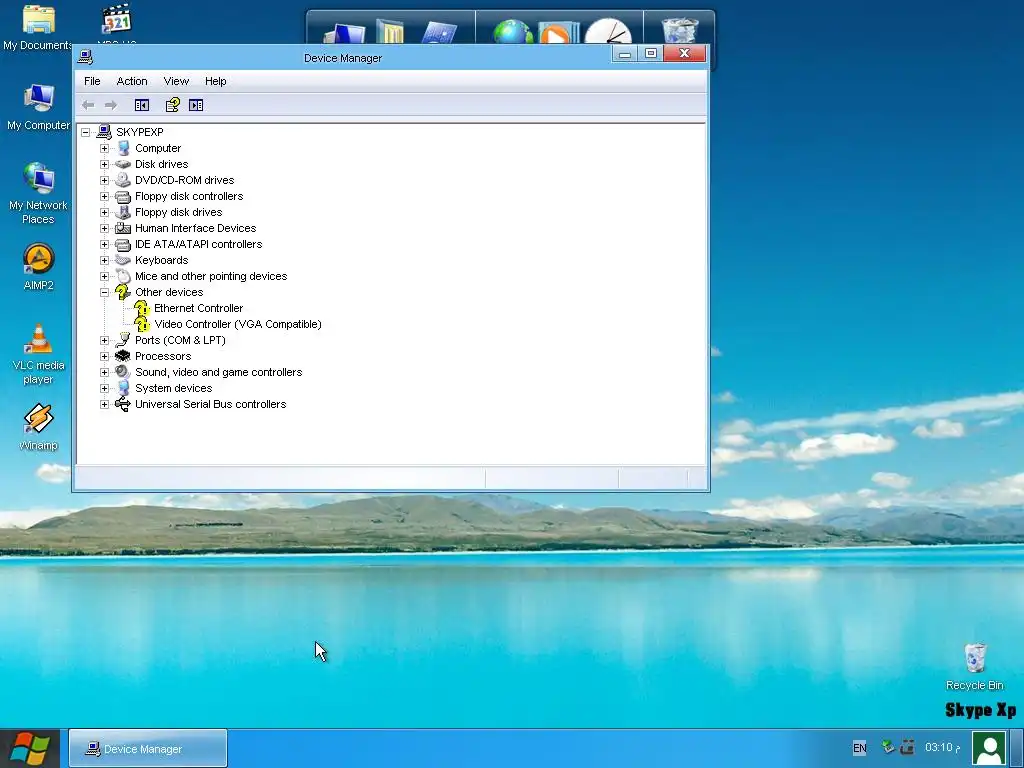This screenshot has height=768, width=1024.
Task: Click the toolbar icon with yellow question mark
Action: [172, 105]
